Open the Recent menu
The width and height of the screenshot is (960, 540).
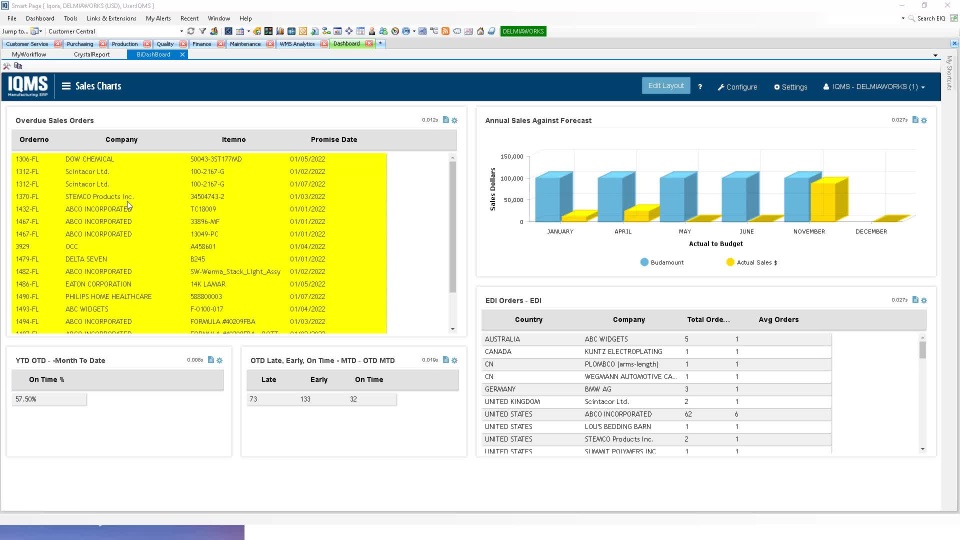click(x=189, y=18)
